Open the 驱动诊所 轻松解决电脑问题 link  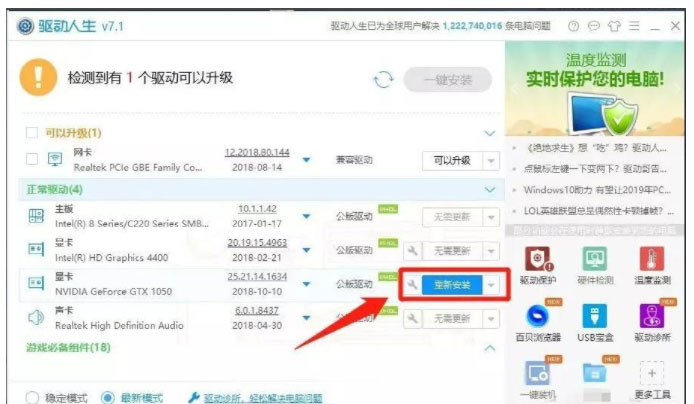pos(263,398)
